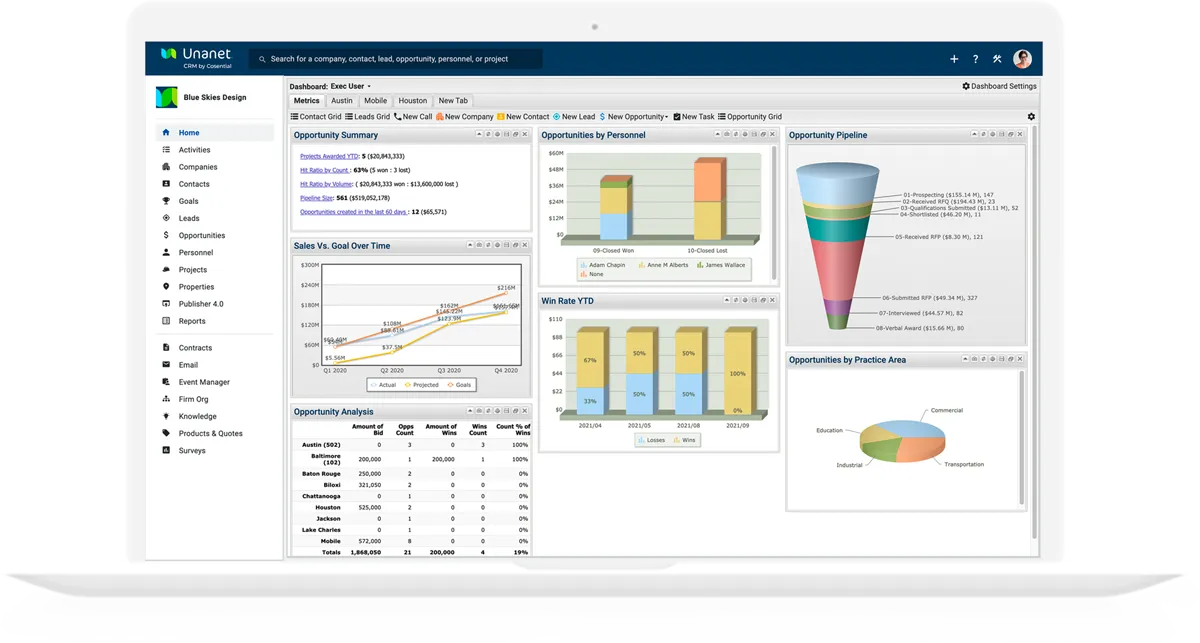Collapse the Opportunity Summary panel
This screenshot has height=643, width=1200.
point(481,134)
